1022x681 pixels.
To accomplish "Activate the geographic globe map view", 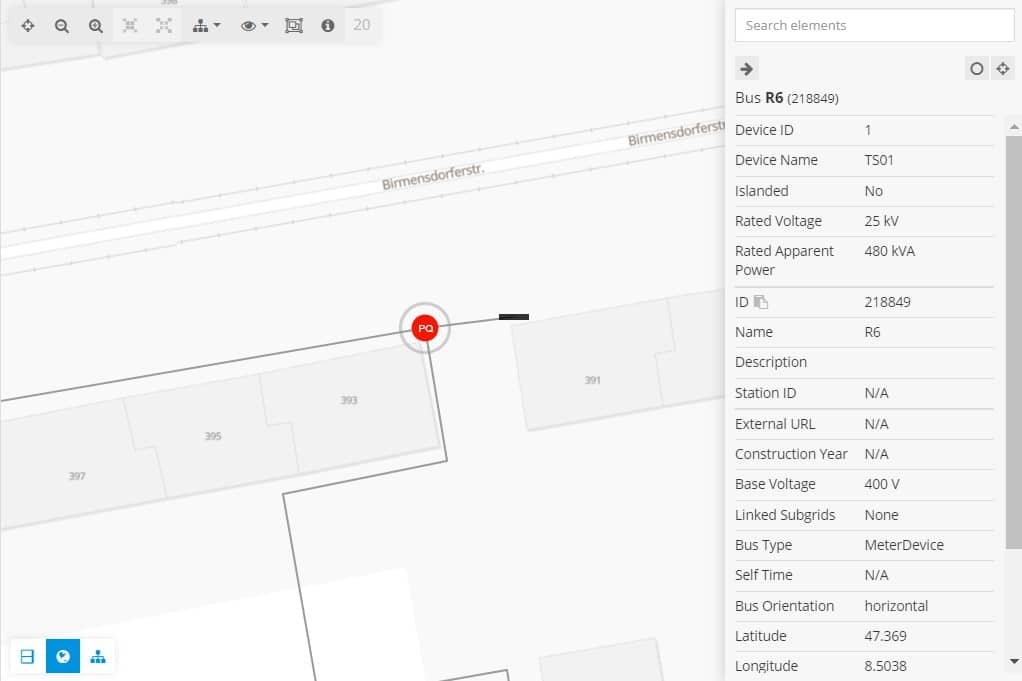I will point(63,656).
